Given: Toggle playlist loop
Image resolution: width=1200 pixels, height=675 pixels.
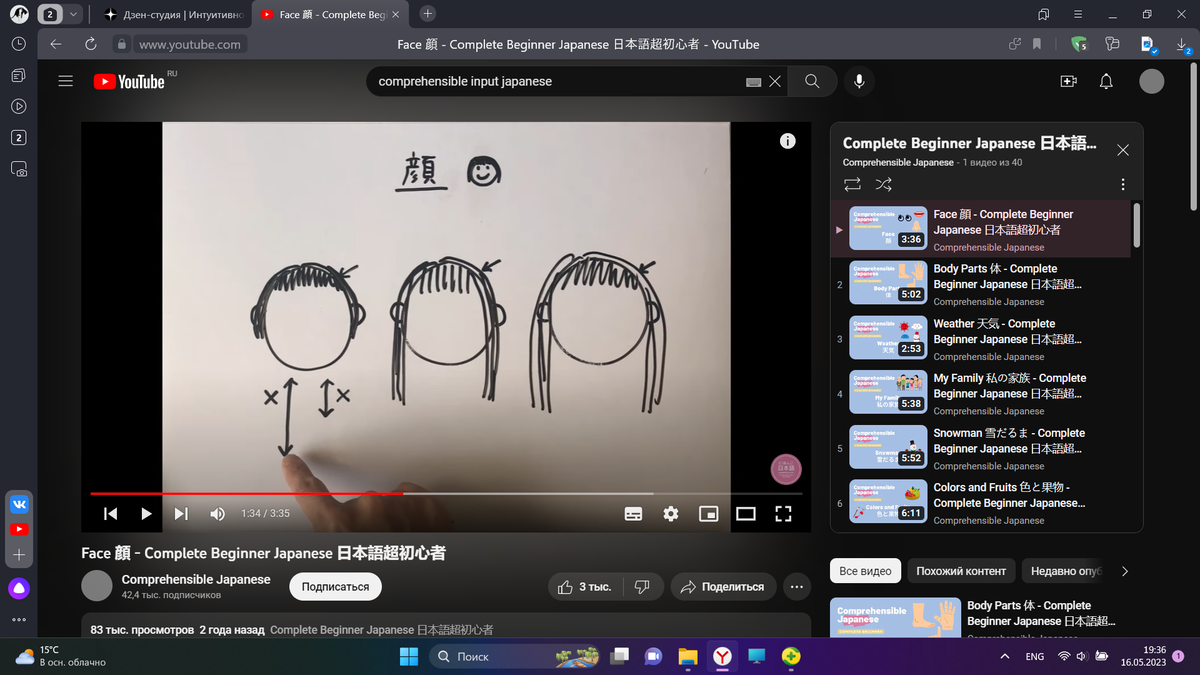Looking at the screenshot, I should point(852,185).
